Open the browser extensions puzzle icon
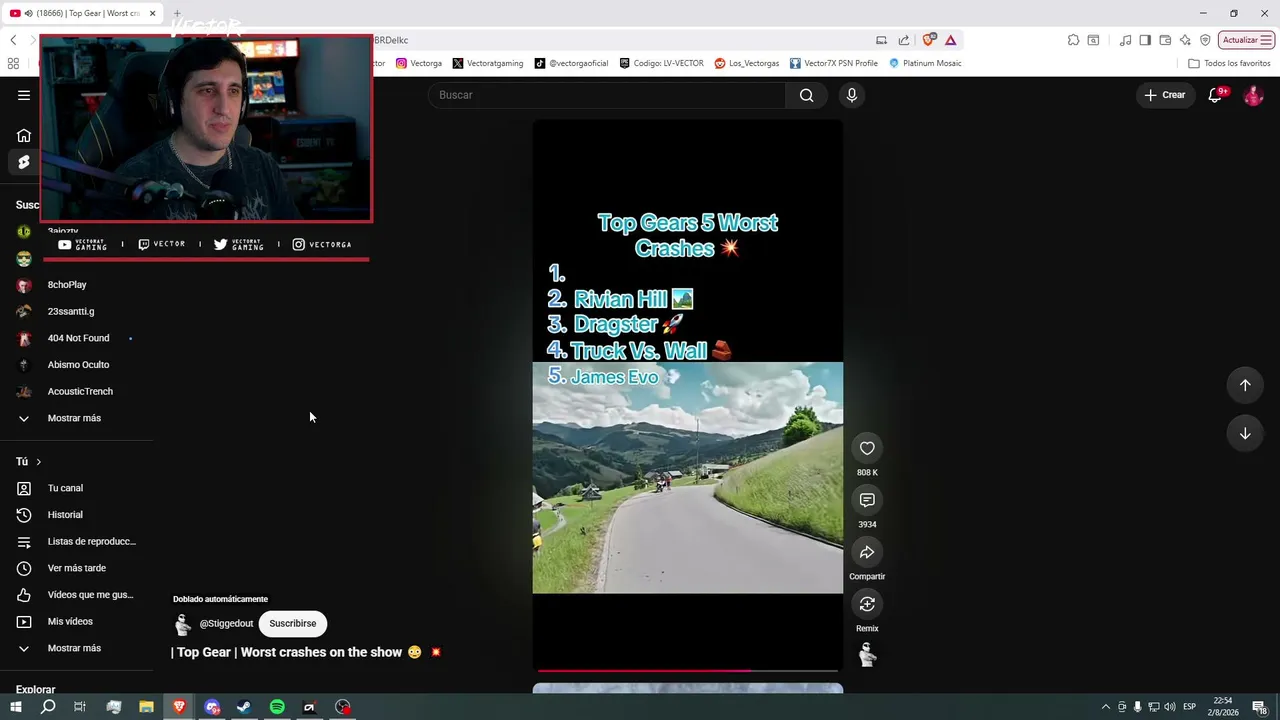The height and width of the screenshot is (720, 1280). 1073,40
